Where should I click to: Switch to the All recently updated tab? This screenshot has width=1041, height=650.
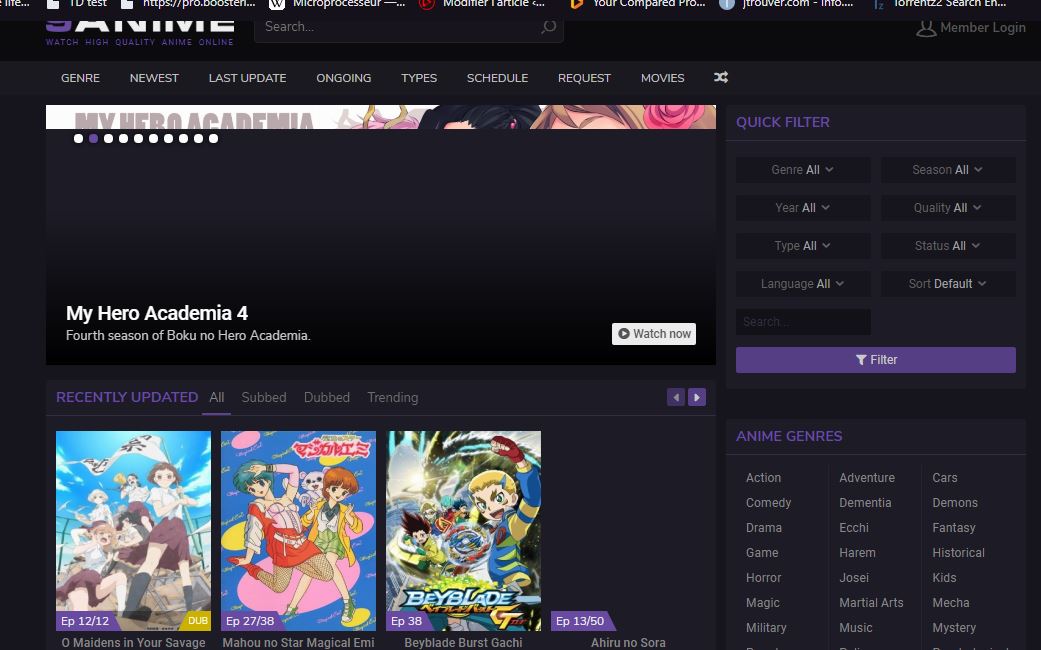pyautogui.click(x=217, y=398)
